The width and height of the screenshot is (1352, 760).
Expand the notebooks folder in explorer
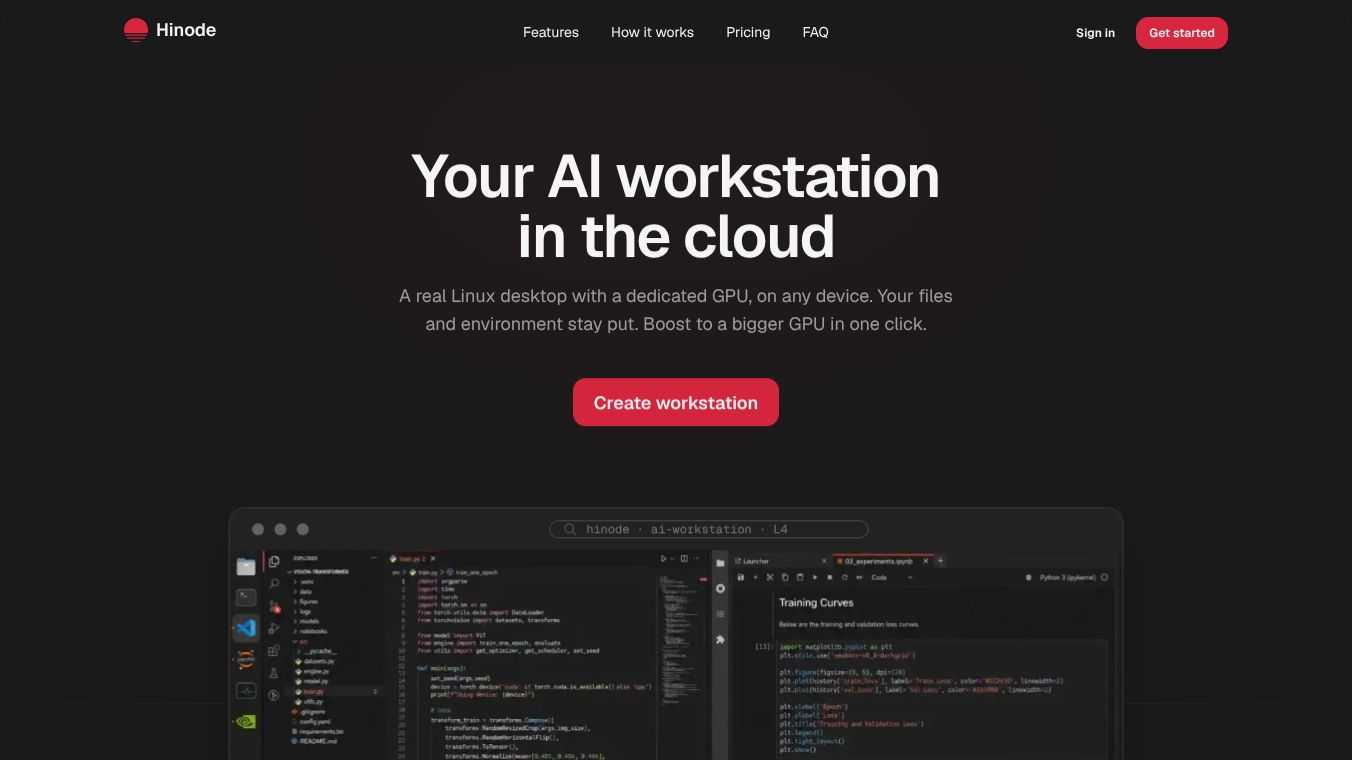tap(311, 631)
